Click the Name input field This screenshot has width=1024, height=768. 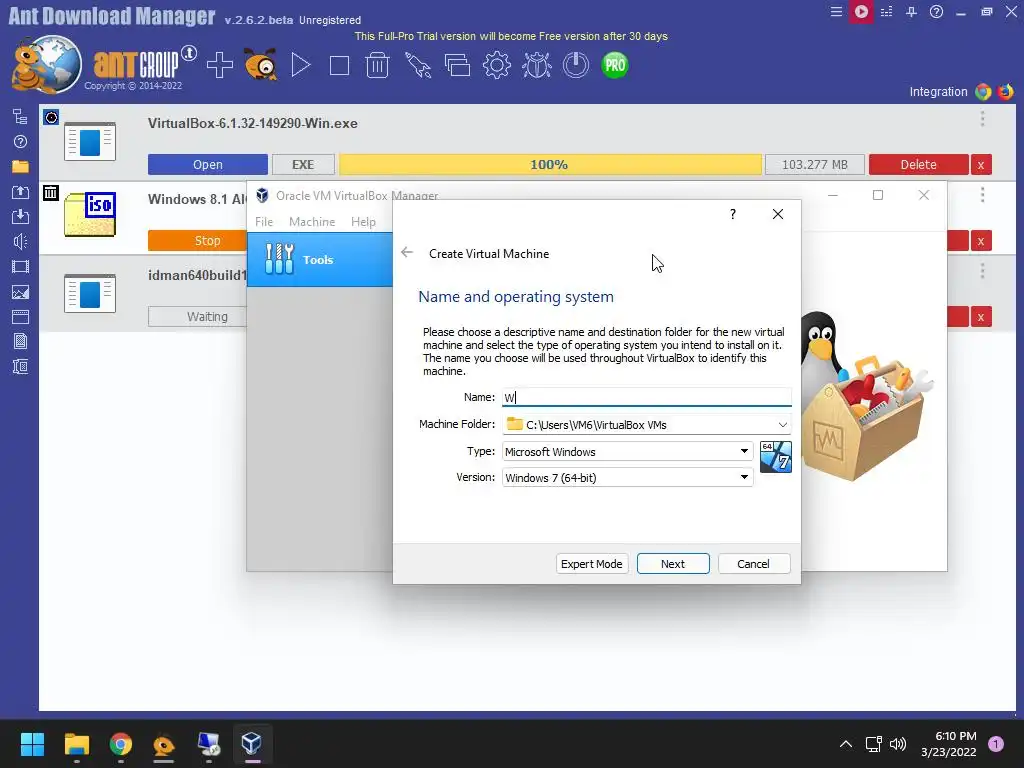[647, 397]
